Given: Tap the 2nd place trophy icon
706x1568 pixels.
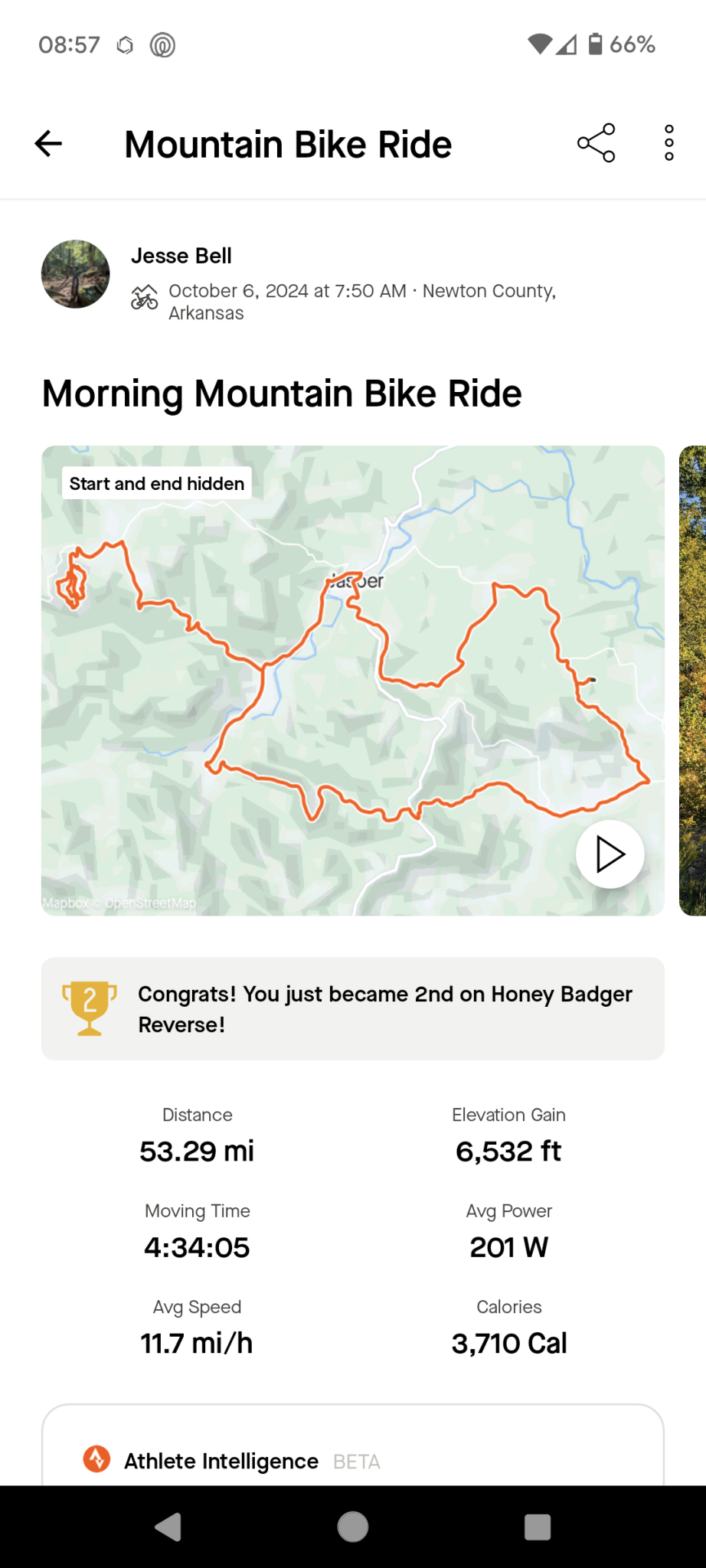Looking at the screenshot, I should coord(90,1008).
